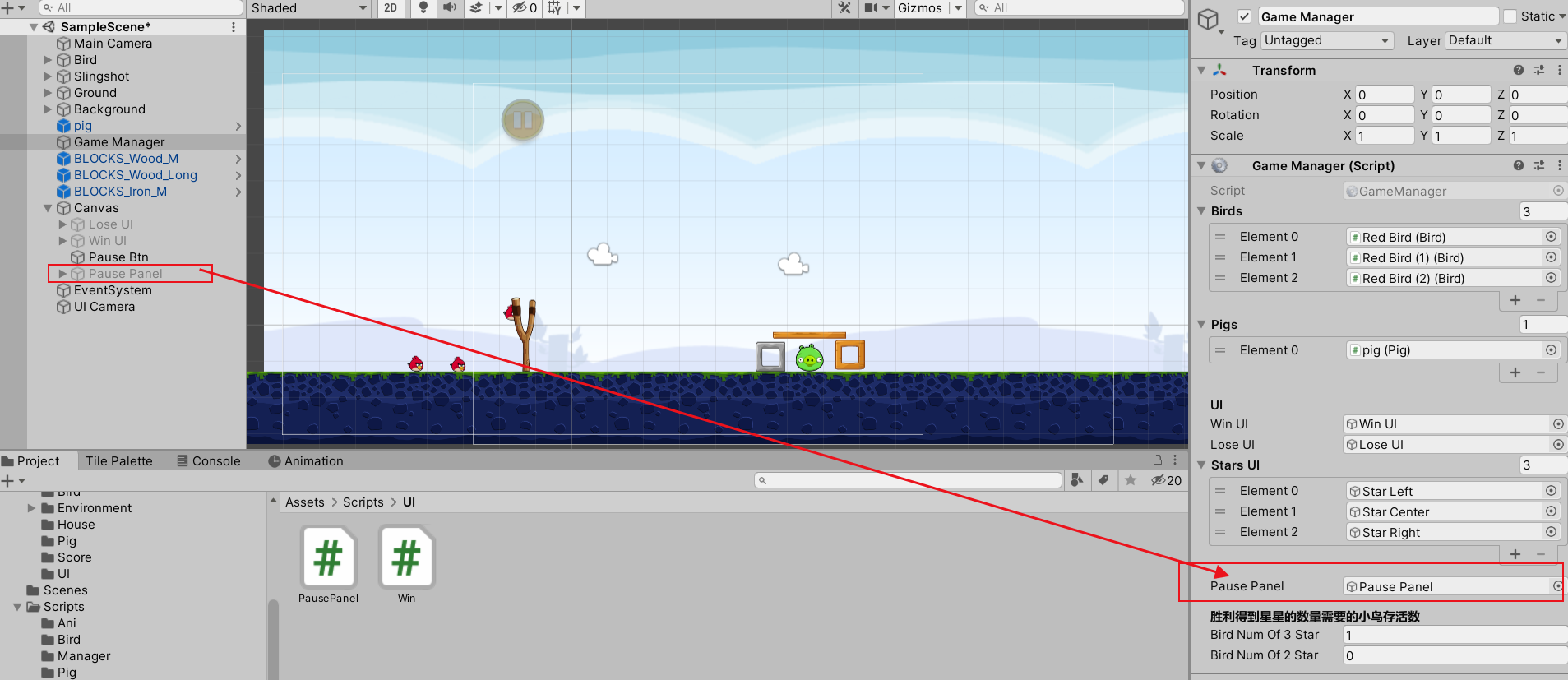
Task: Select UI Camera in Hierarchy
Action: (x=104, y=307)
